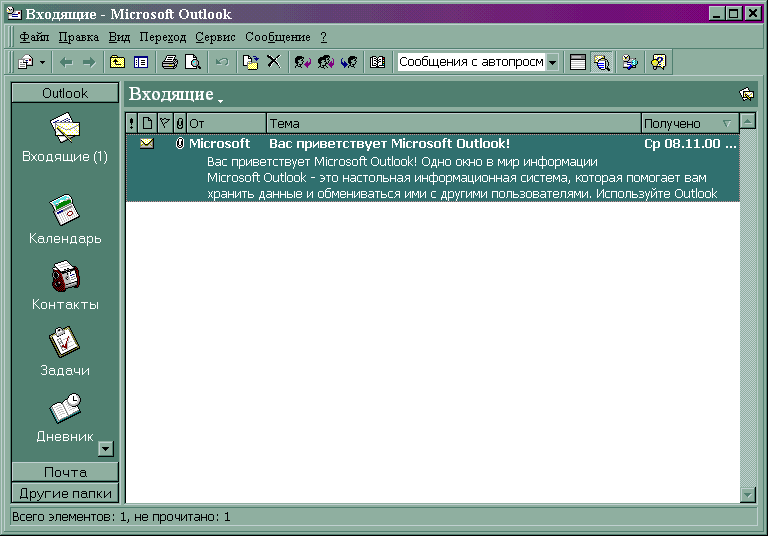Click the 'Сообщения с автопросм' view field

tap(471, 62)
